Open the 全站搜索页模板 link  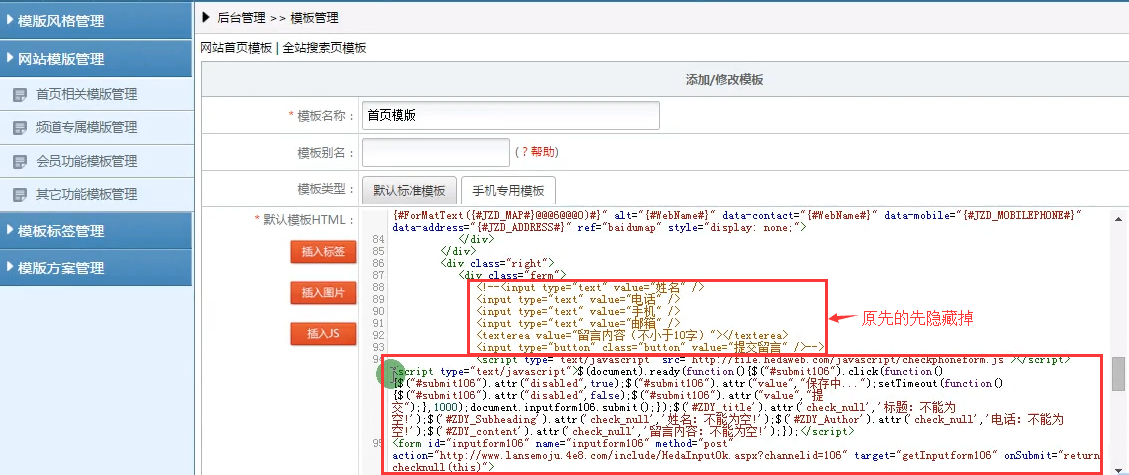click(325, 48)
